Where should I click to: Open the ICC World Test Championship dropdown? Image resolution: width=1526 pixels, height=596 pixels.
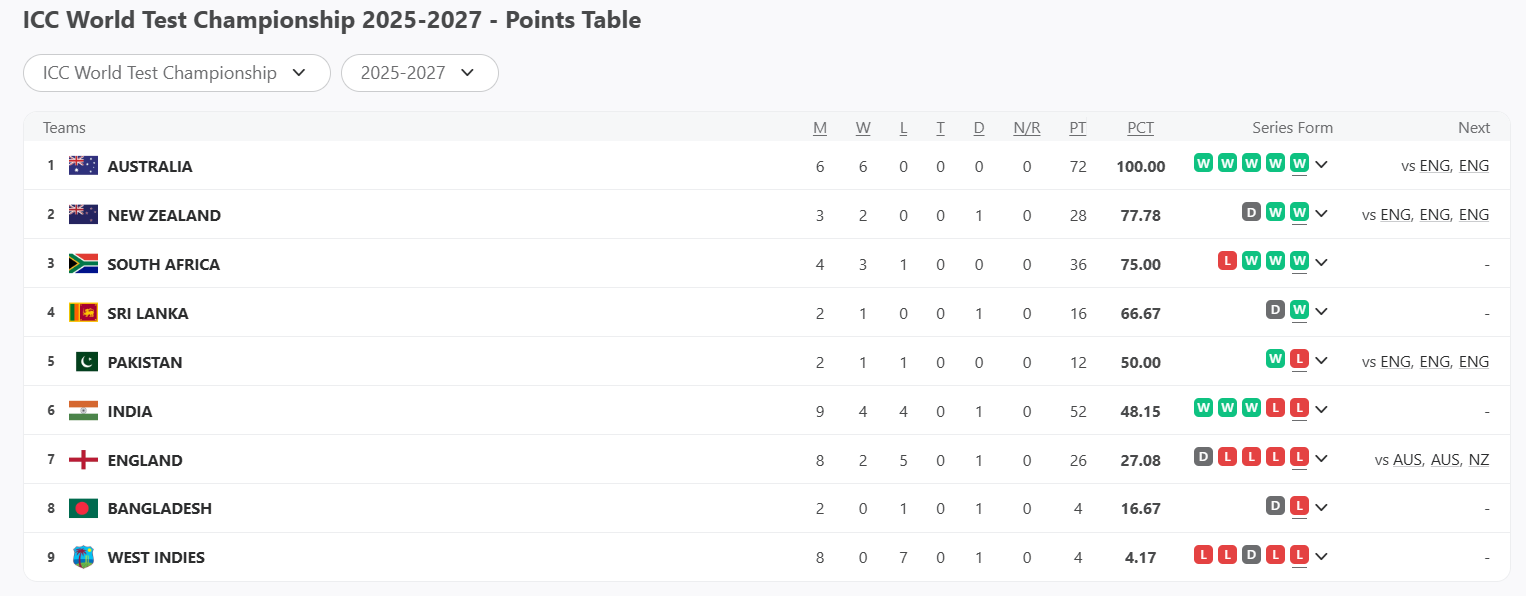tap(176, 73)
